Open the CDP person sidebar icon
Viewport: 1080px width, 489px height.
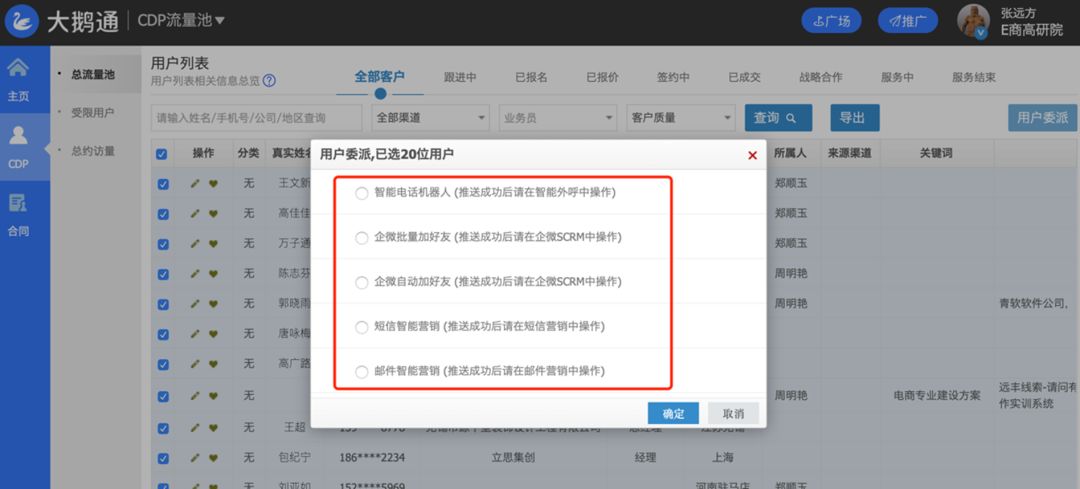[18, 135]
